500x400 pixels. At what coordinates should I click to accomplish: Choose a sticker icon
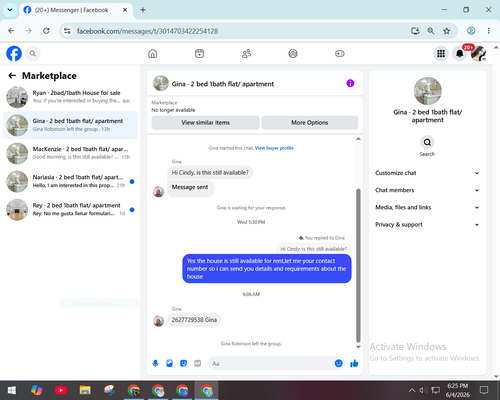tap(183, 363)
